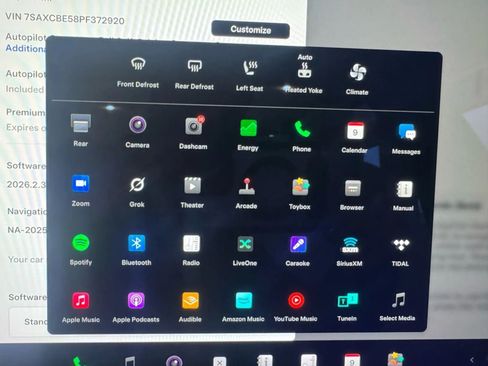Launch the LiveOne app
488x366 pixels.
coord(245,251)
